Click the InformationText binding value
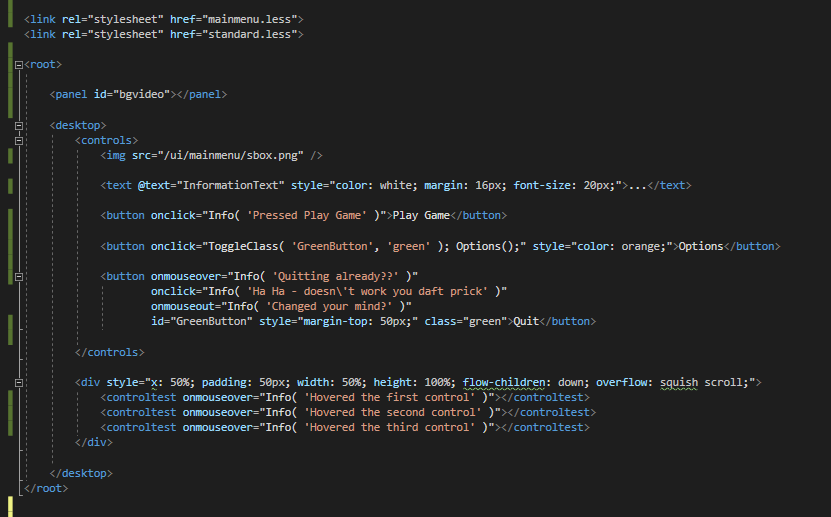The height and width of the screenshot is (517, 831). tap(231, 185)
